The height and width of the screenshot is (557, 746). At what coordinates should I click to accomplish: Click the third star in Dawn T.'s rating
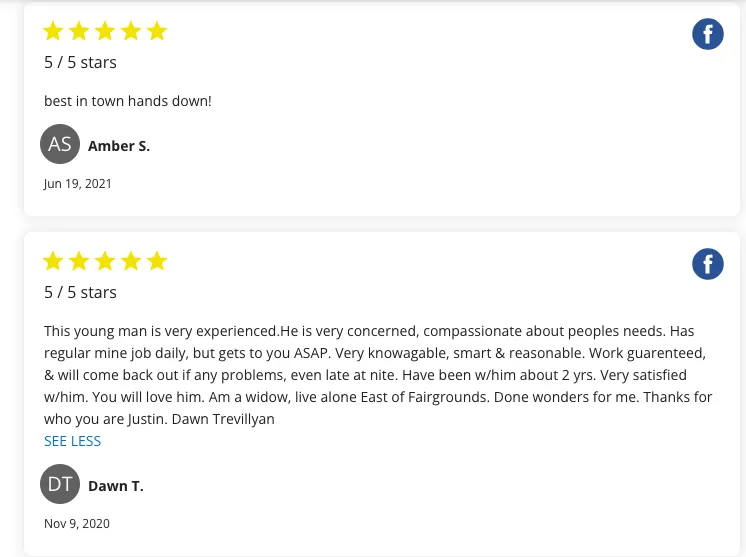105,262
